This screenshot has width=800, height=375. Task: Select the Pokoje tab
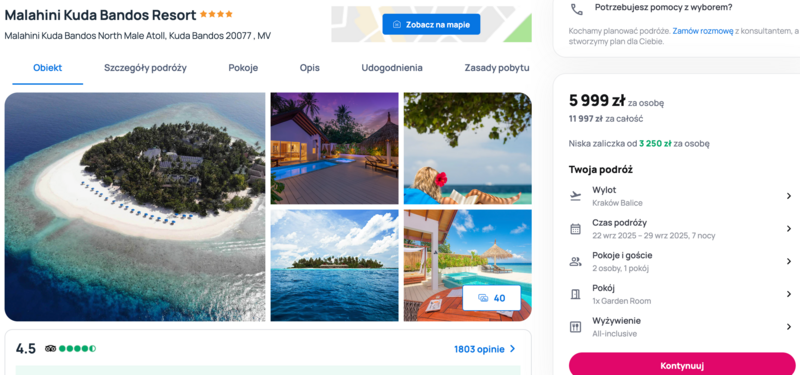tap(243, 68)
